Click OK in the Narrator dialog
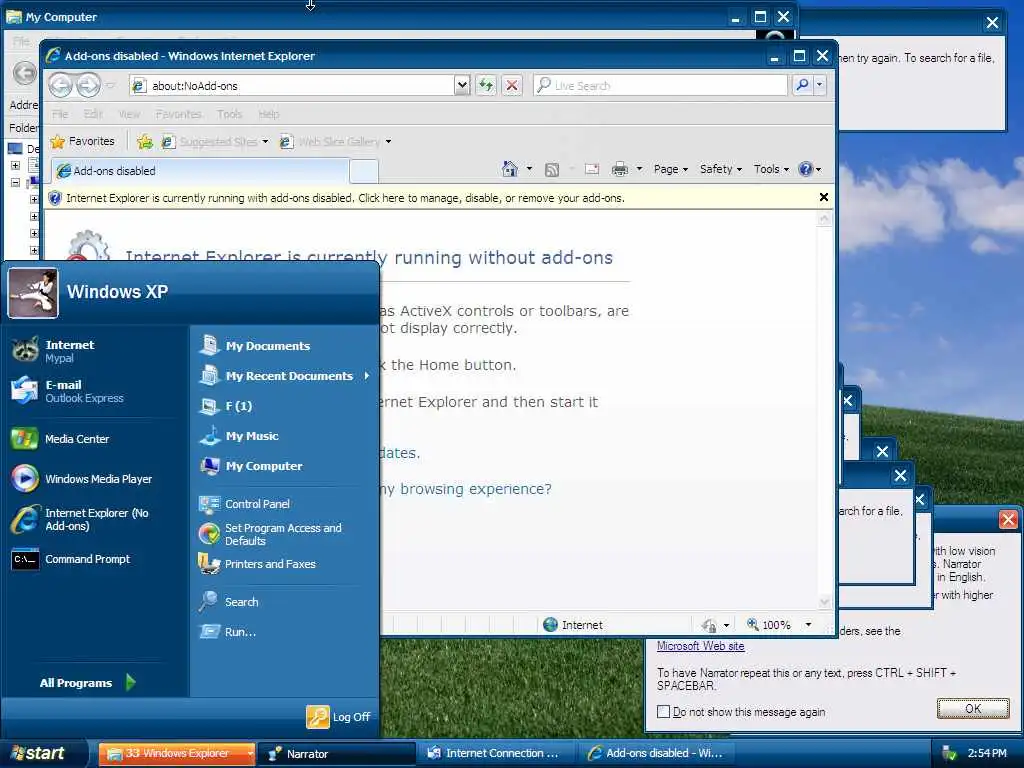1024x768 pixels. click(x=973, y=709)
